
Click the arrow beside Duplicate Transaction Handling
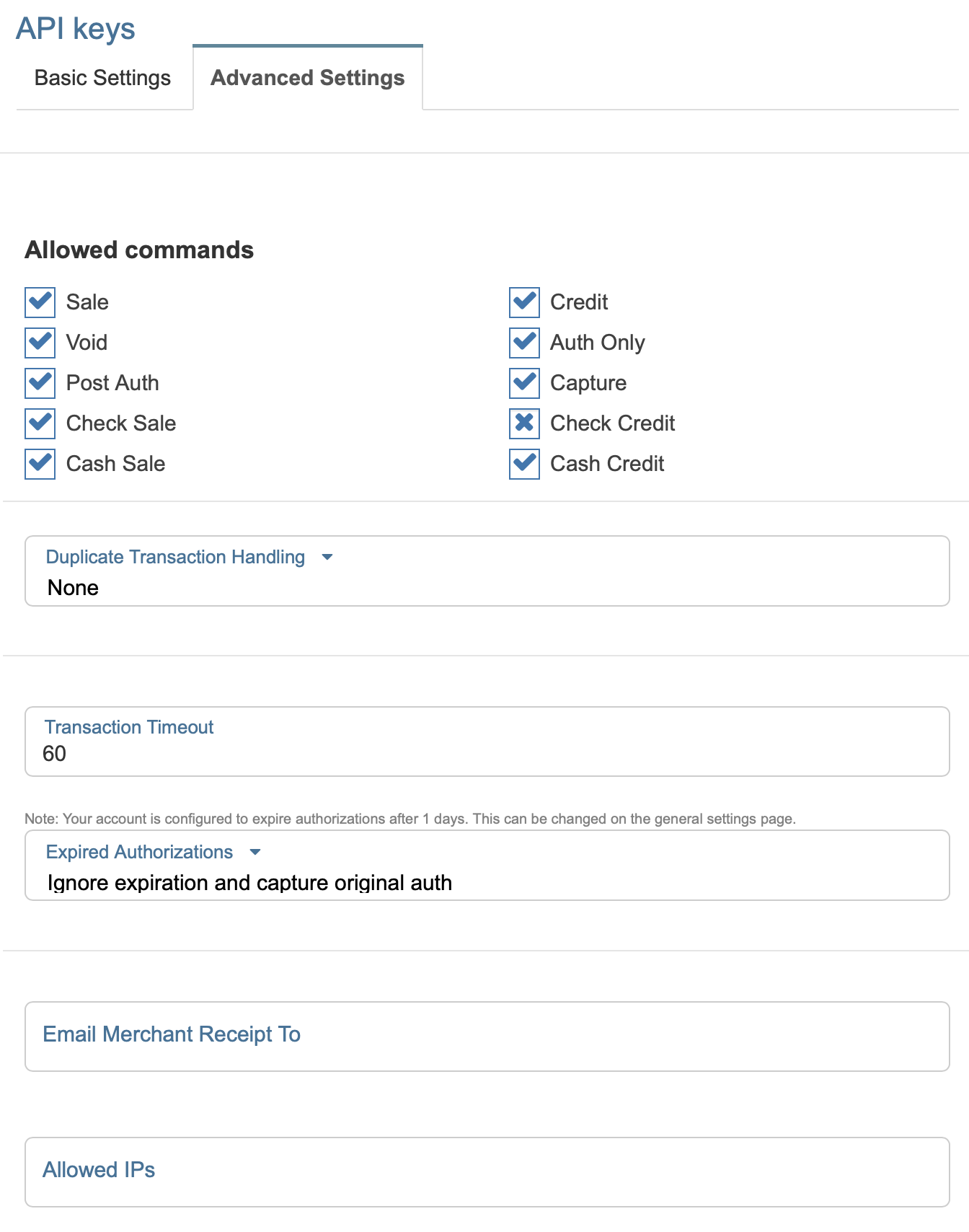tap(327, 557)
